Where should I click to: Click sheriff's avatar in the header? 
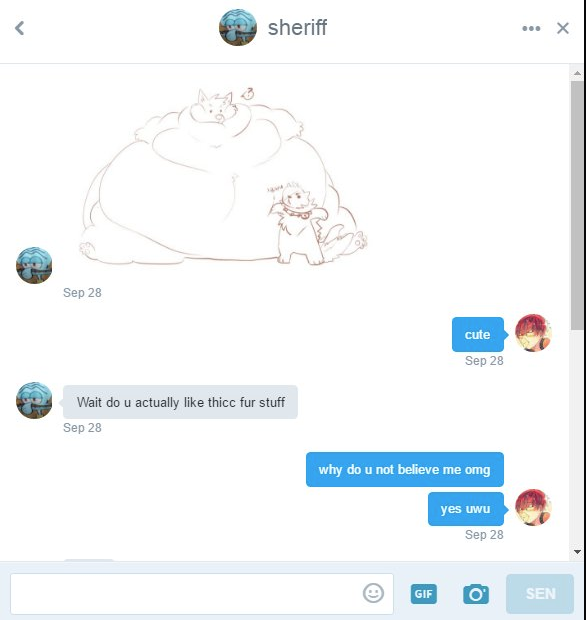coord(238,28)
